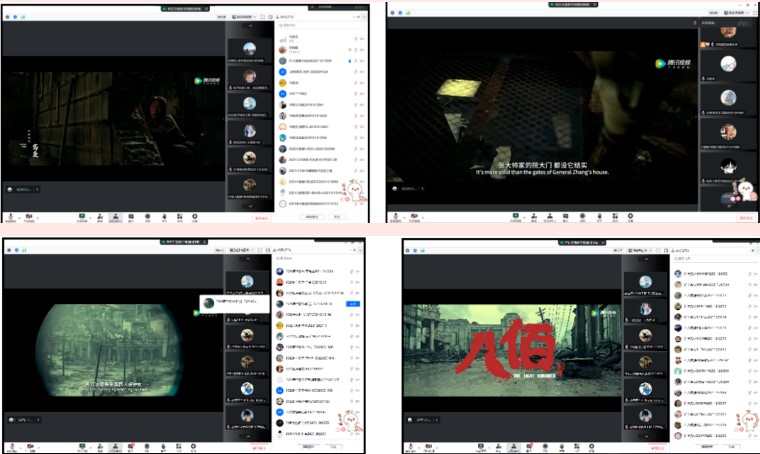Select top participant thumbnail in dark stairway scene window
This screenshot has height=454, width=760.
249,50
